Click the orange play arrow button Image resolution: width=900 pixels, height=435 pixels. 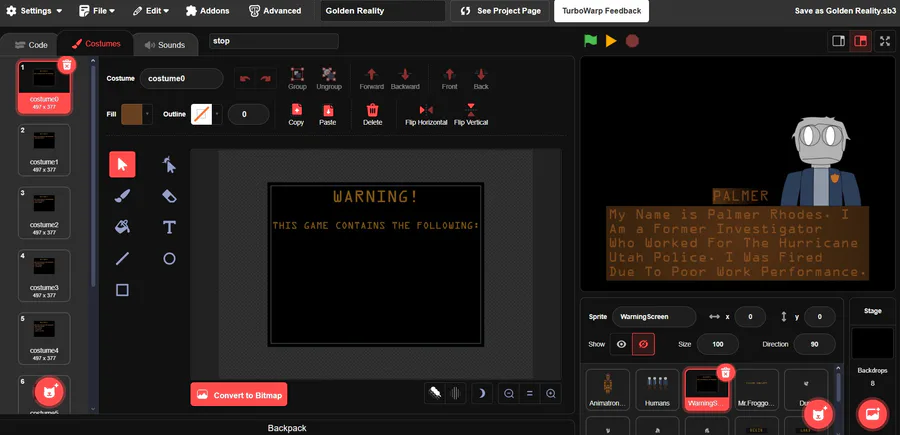click(x=611, y=41)
